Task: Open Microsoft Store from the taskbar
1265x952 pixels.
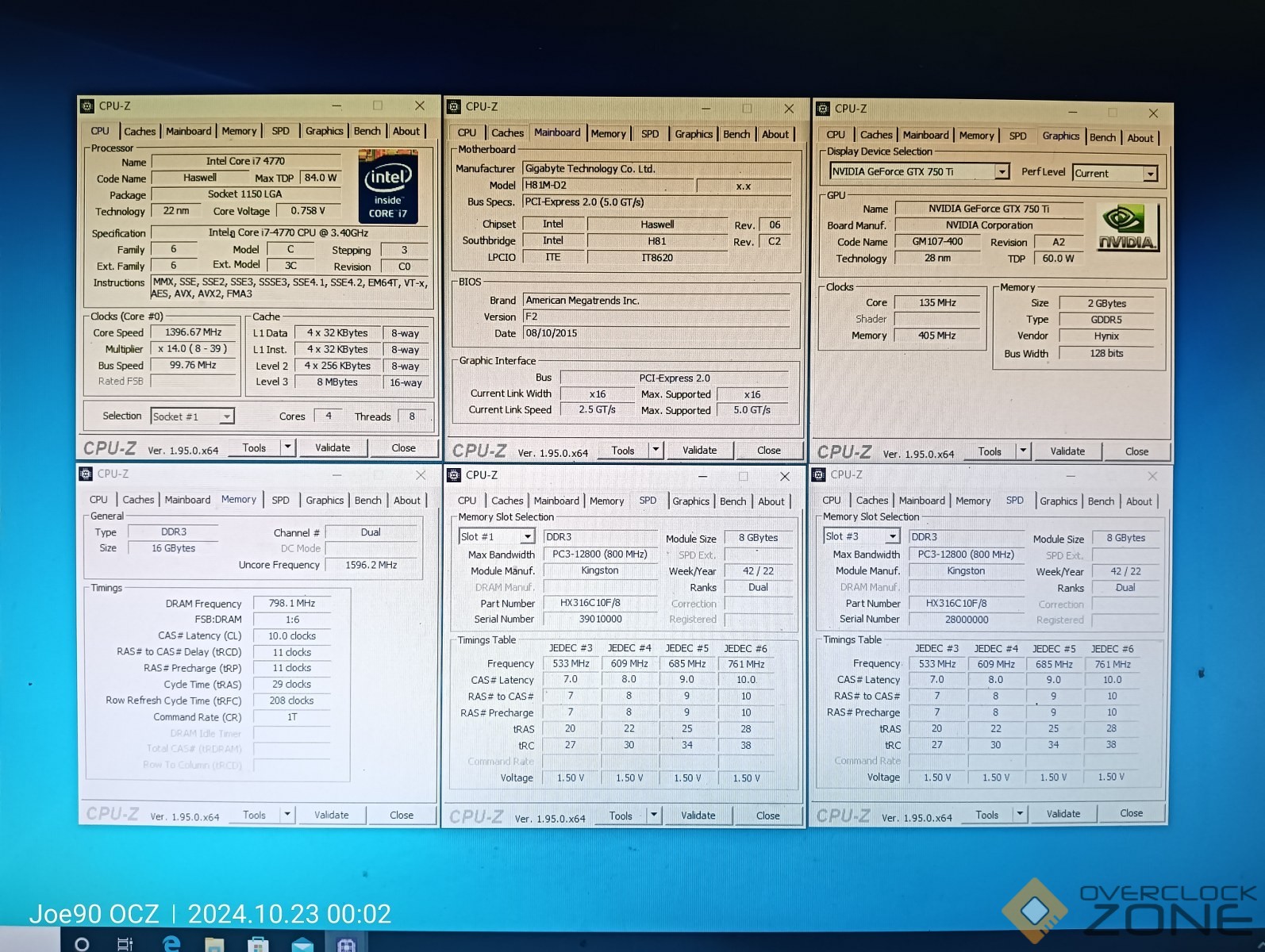Action: click(x=258, y=943)
